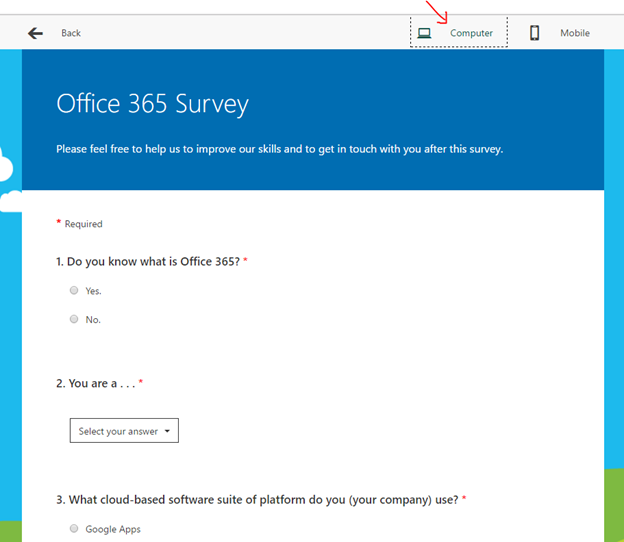Click question 3 about cloud-based software suite
The width and height of the screenshot is (624, 542).
[x=258, y=498]
